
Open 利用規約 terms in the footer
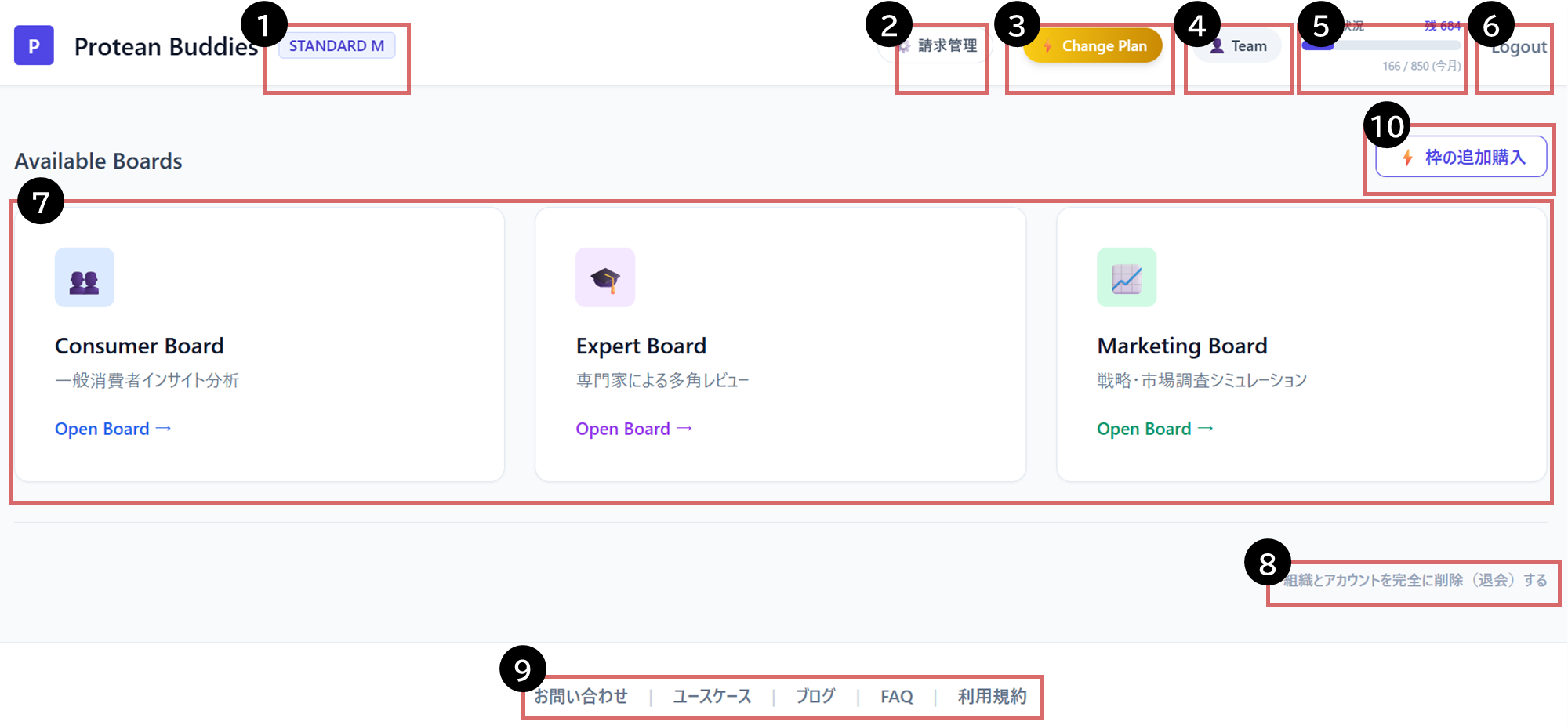992,696
